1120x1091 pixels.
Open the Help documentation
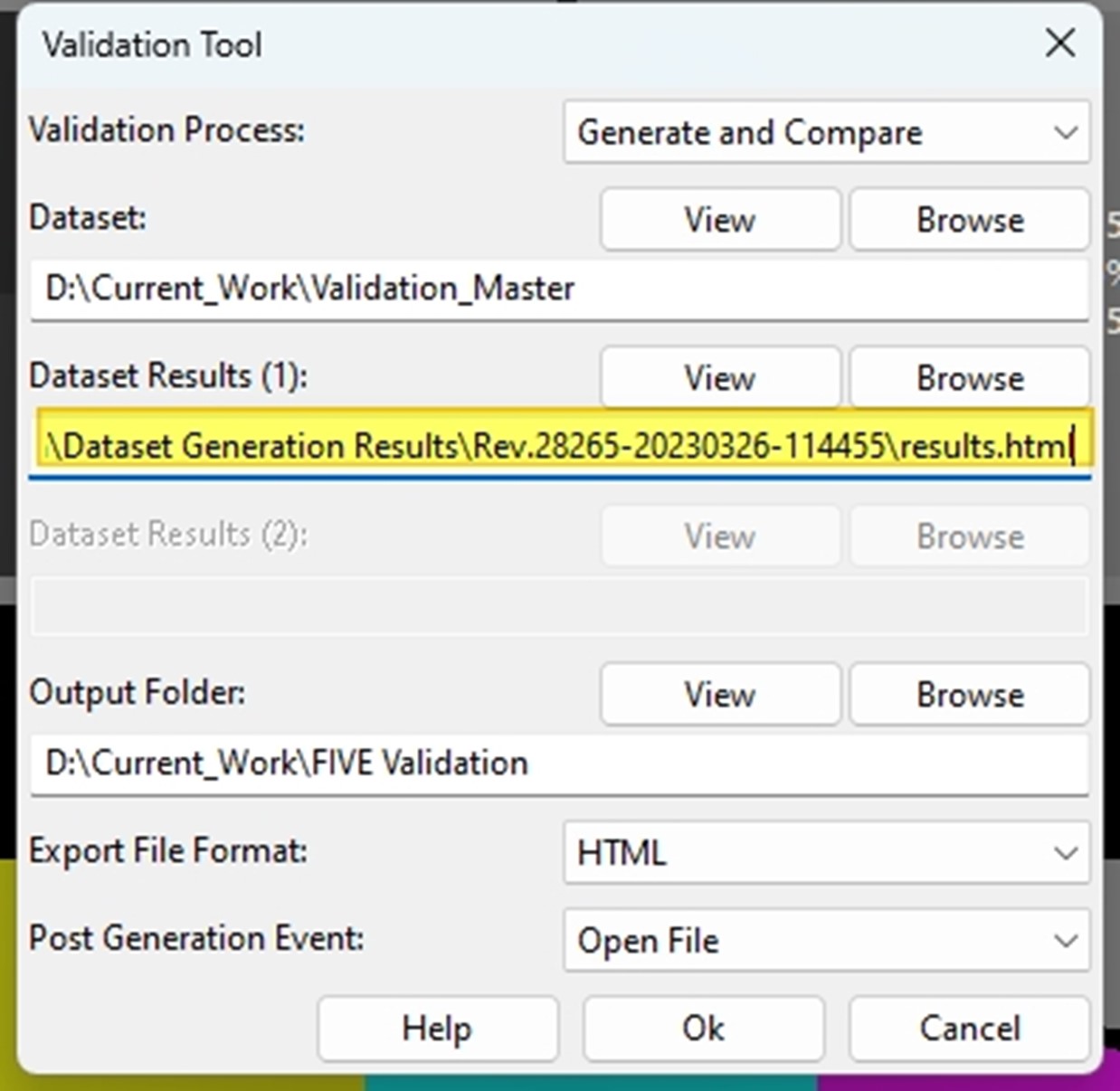tap(437, 1028)
